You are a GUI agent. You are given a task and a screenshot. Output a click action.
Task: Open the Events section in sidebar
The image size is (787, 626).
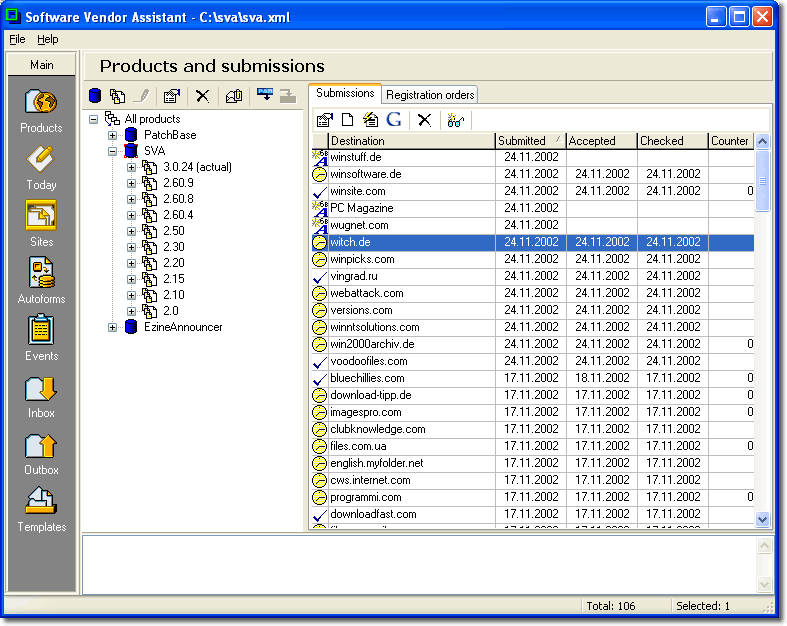tap(41, 338)
